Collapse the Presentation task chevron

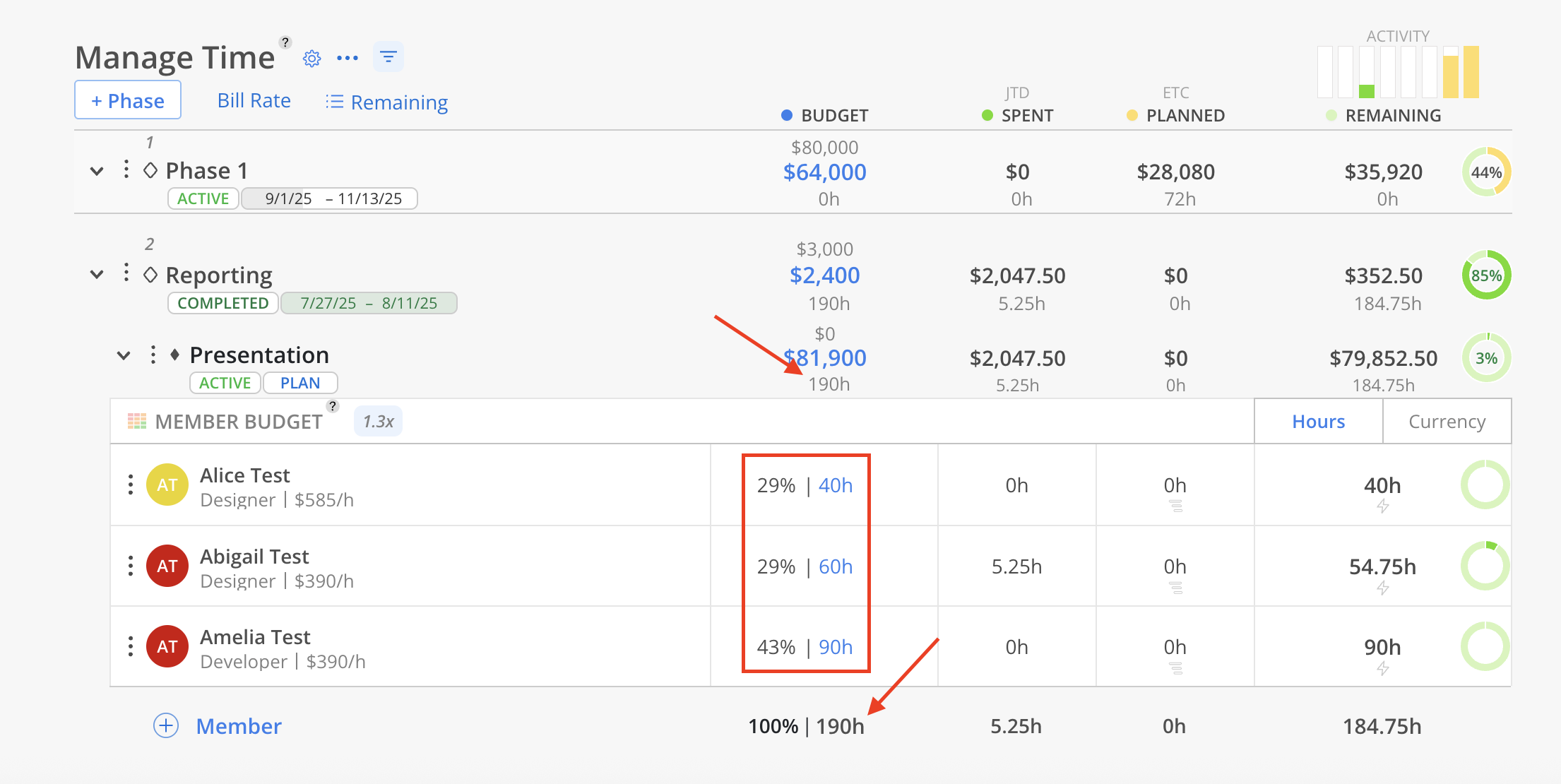[x=124, y=355]
